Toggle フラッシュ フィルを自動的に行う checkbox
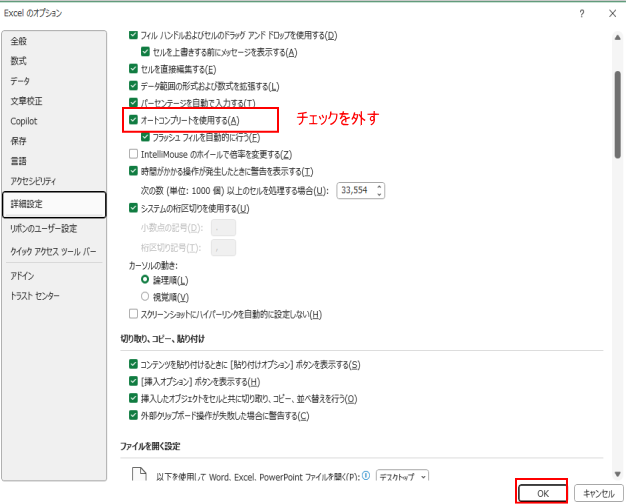626x504 pixels. point(145,137)
